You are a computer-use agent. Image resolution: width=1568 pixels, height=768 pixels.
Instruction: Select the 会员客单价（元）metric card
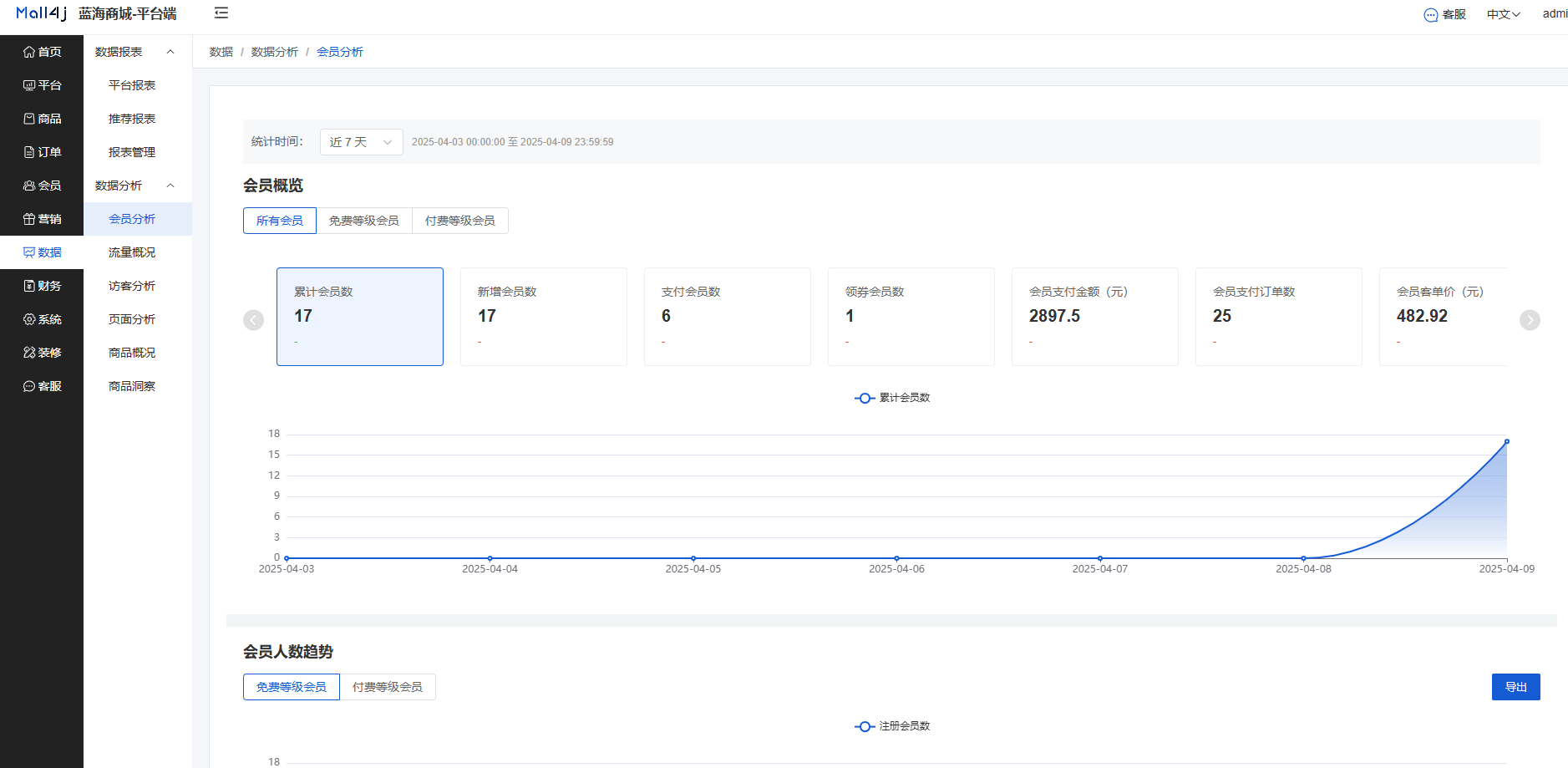(1444, 317)
